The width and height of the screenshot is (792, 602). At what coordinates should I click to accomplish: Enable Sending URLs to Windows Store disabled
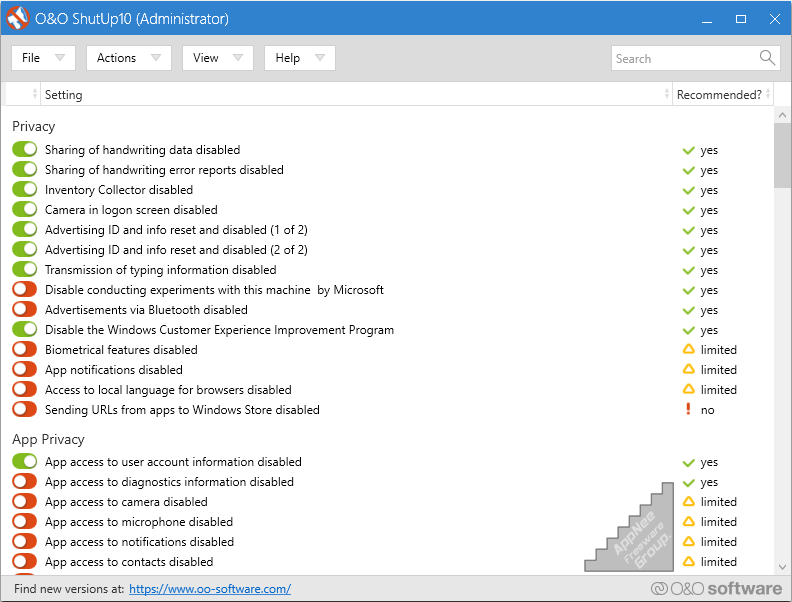(25, 409)
